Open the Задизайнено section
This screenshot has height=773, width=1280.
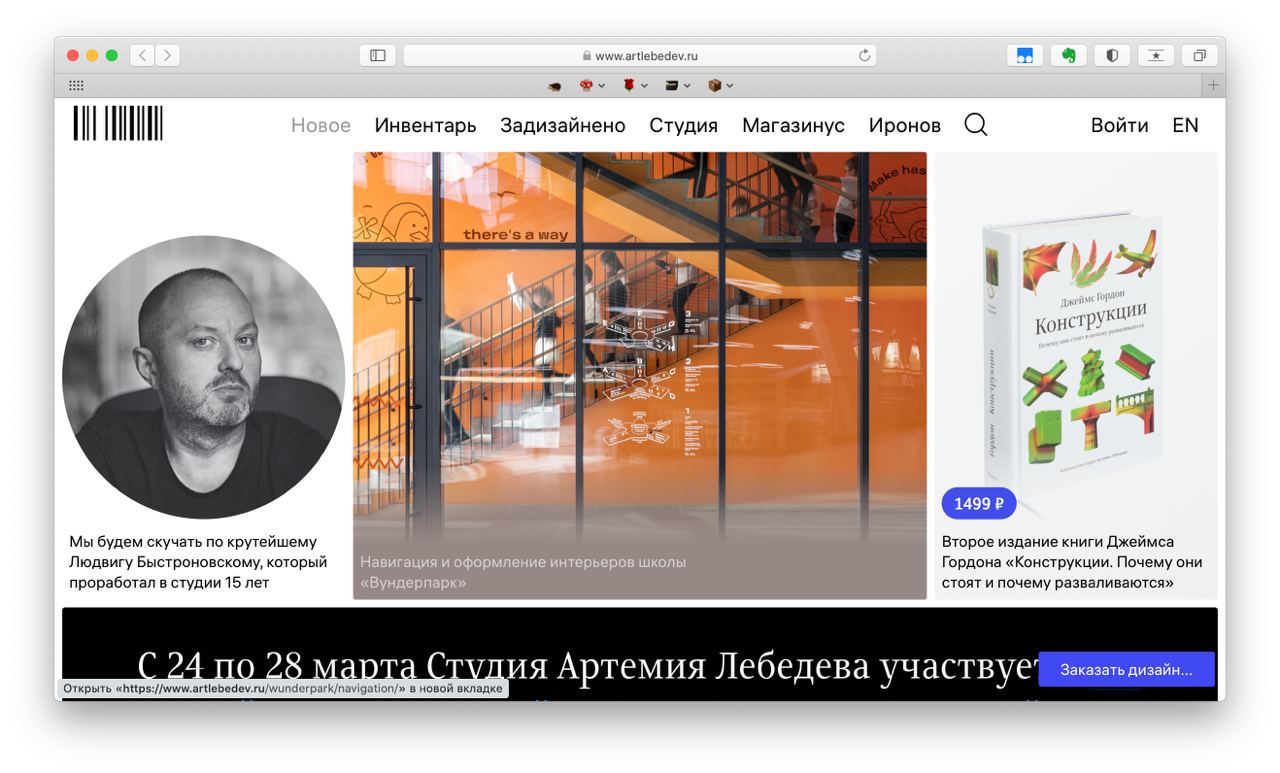pyautogui.click(x=563, y=125)
